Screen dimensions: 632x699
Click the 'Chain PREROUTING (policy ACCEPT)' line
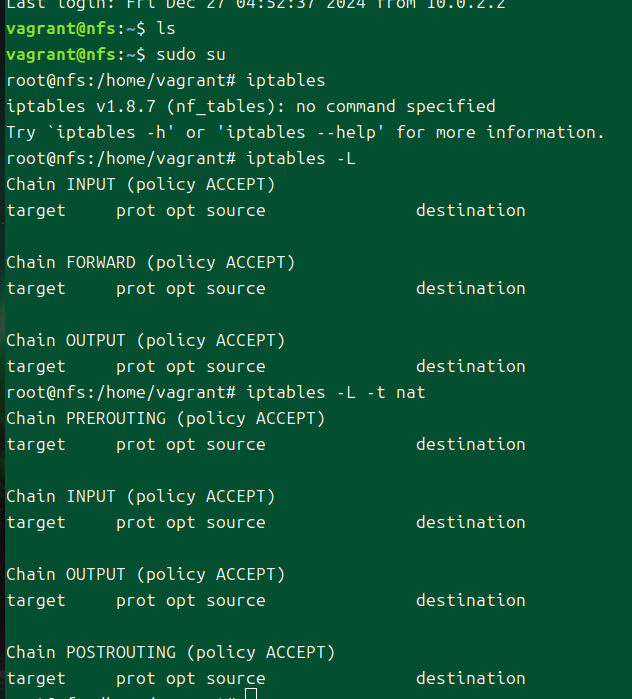(x=165, y=418)
